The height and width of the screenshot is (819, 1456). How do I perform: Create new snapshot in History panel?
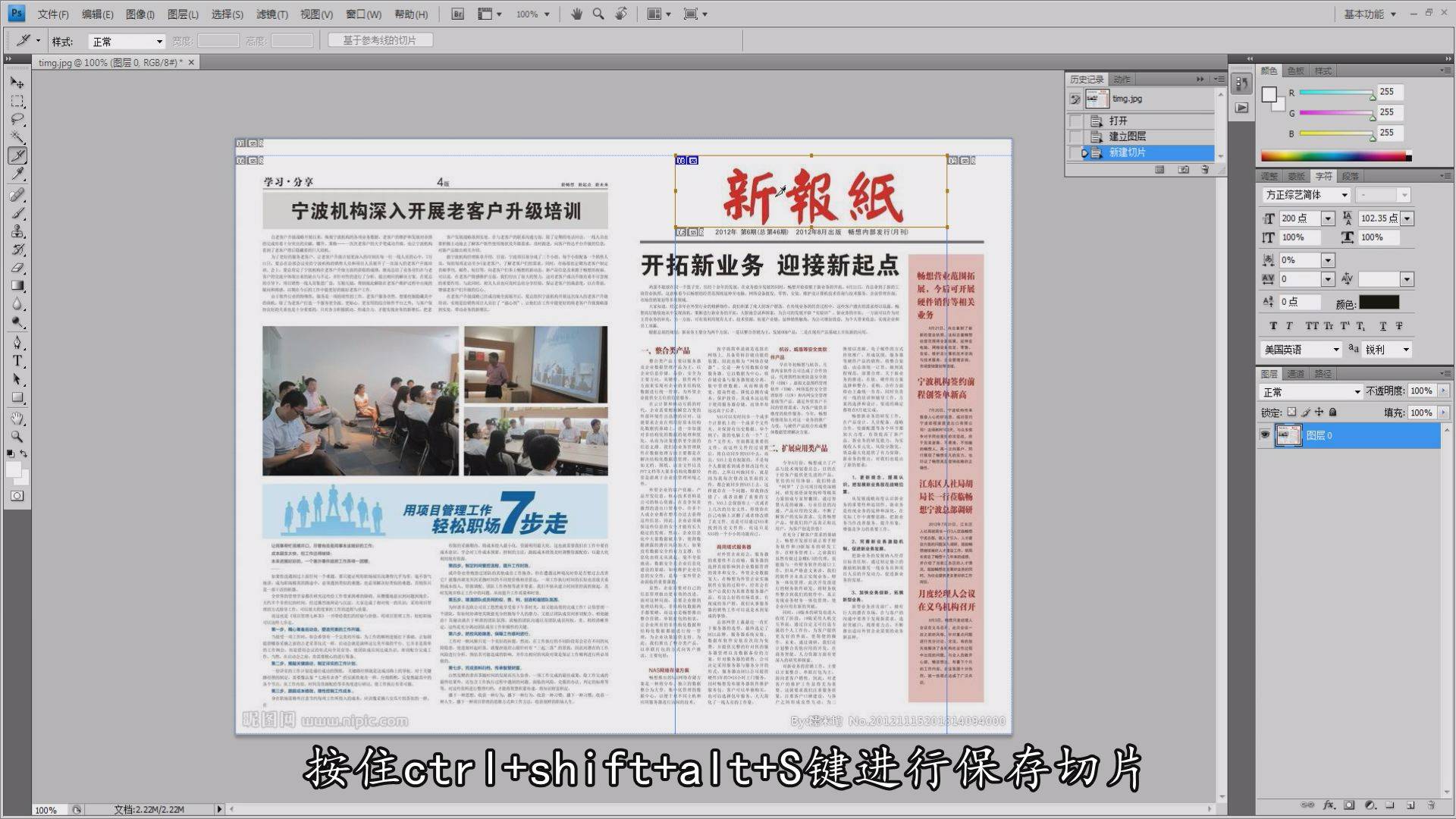click(x=1183, y=170)
